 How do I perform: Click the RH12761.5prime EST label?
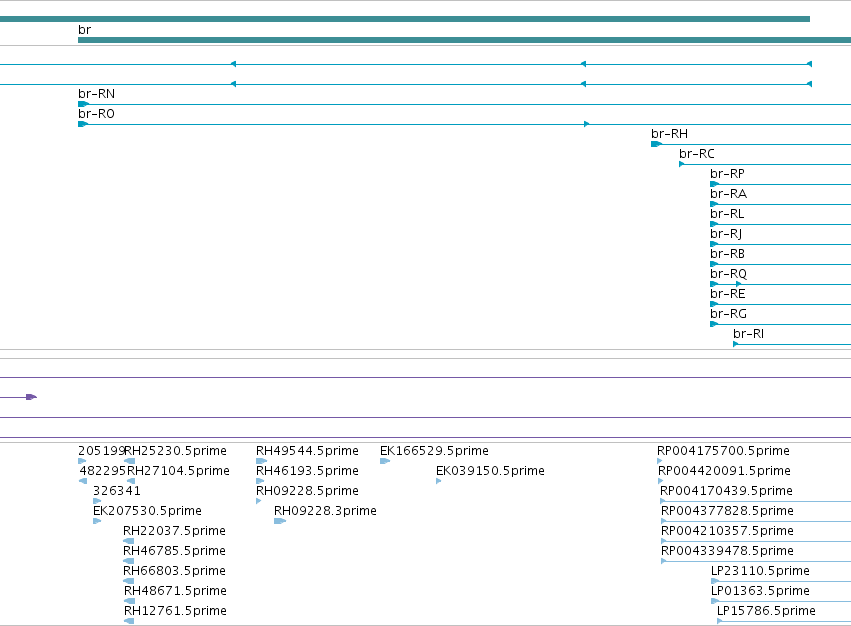pyautogui.click(x=175, y=611)
